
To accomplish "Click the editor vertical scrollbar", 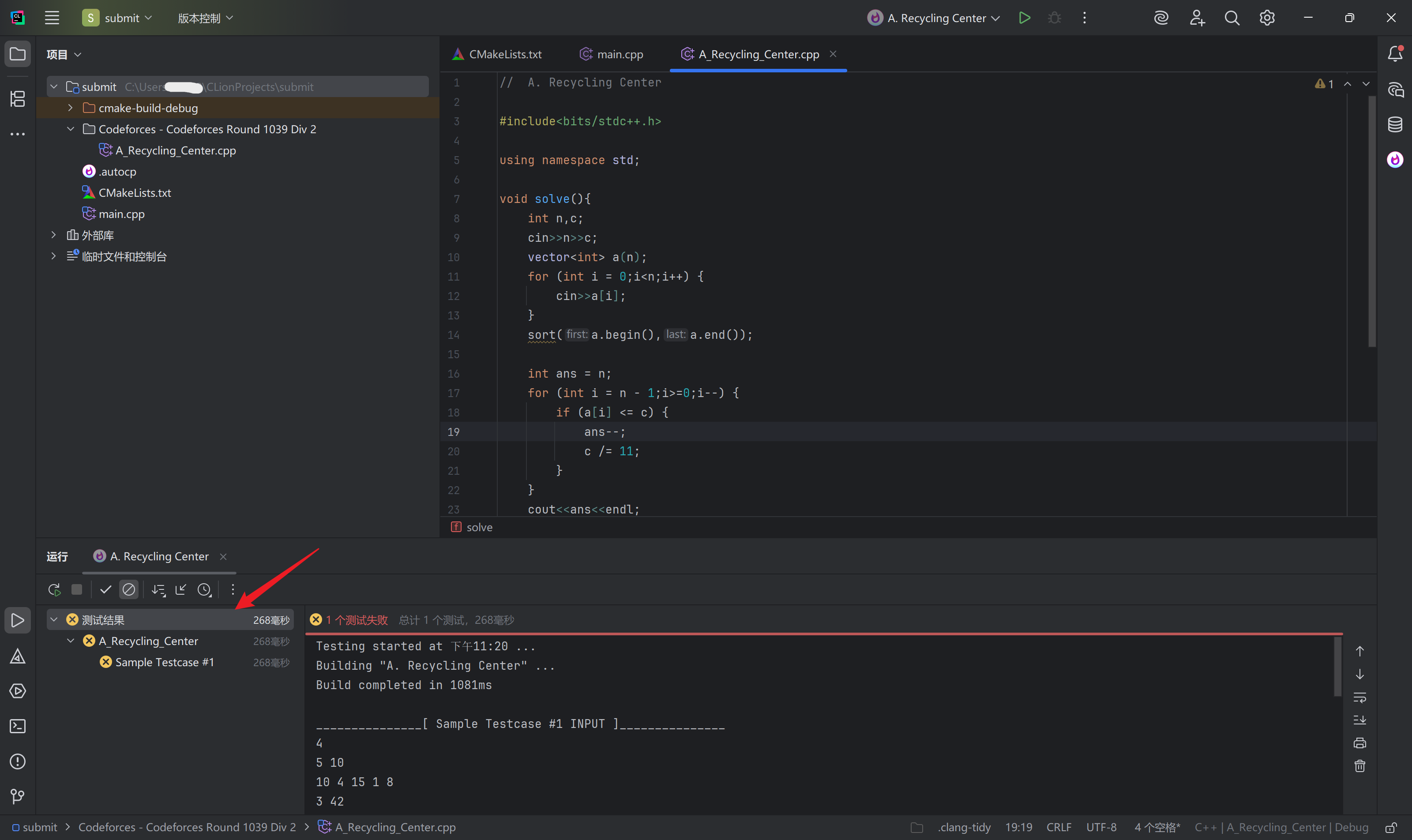I will click(1372, 221).
